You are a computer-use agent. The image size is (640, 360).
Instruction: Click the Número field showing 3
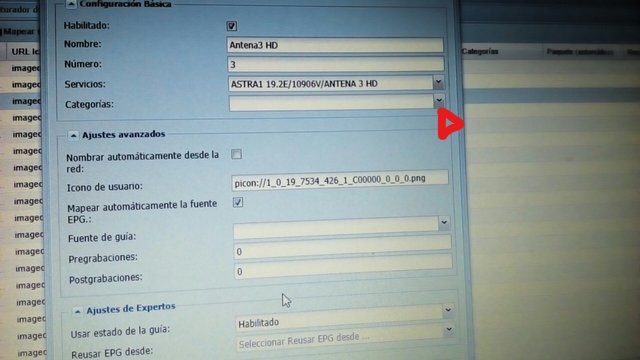click(x=336, y=64)
